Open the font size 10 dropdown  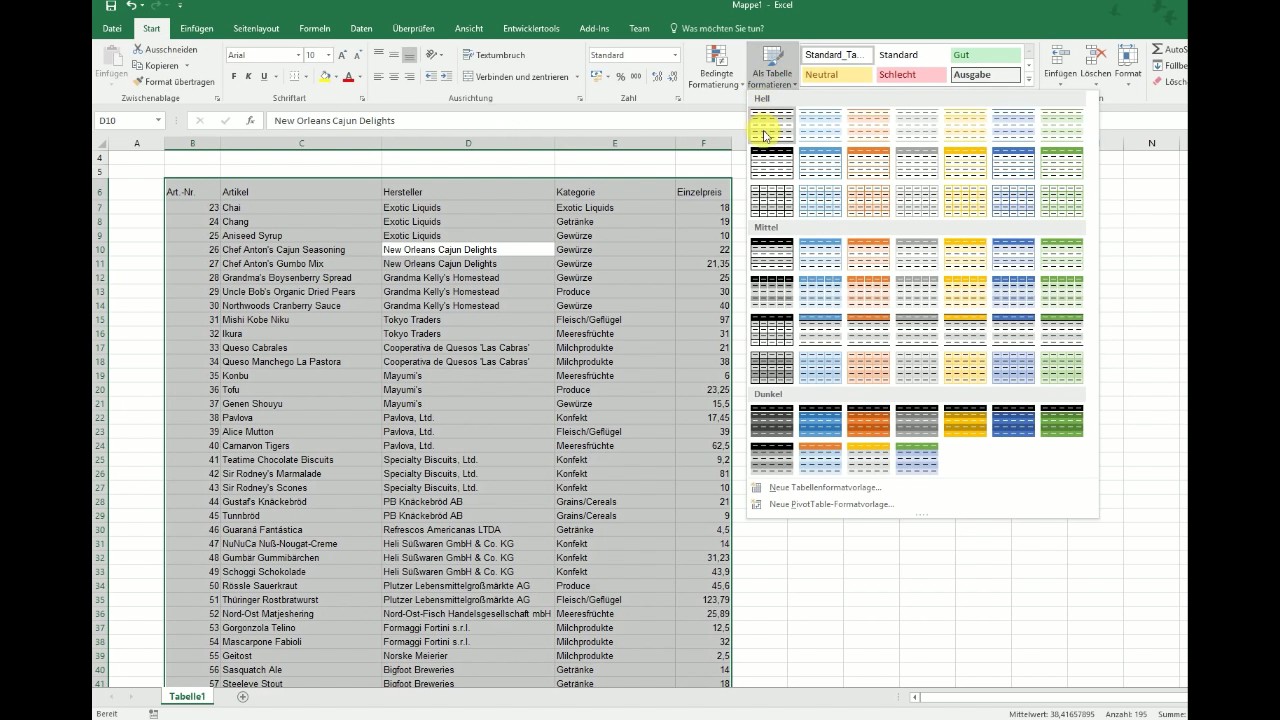(x=328, y=55)
